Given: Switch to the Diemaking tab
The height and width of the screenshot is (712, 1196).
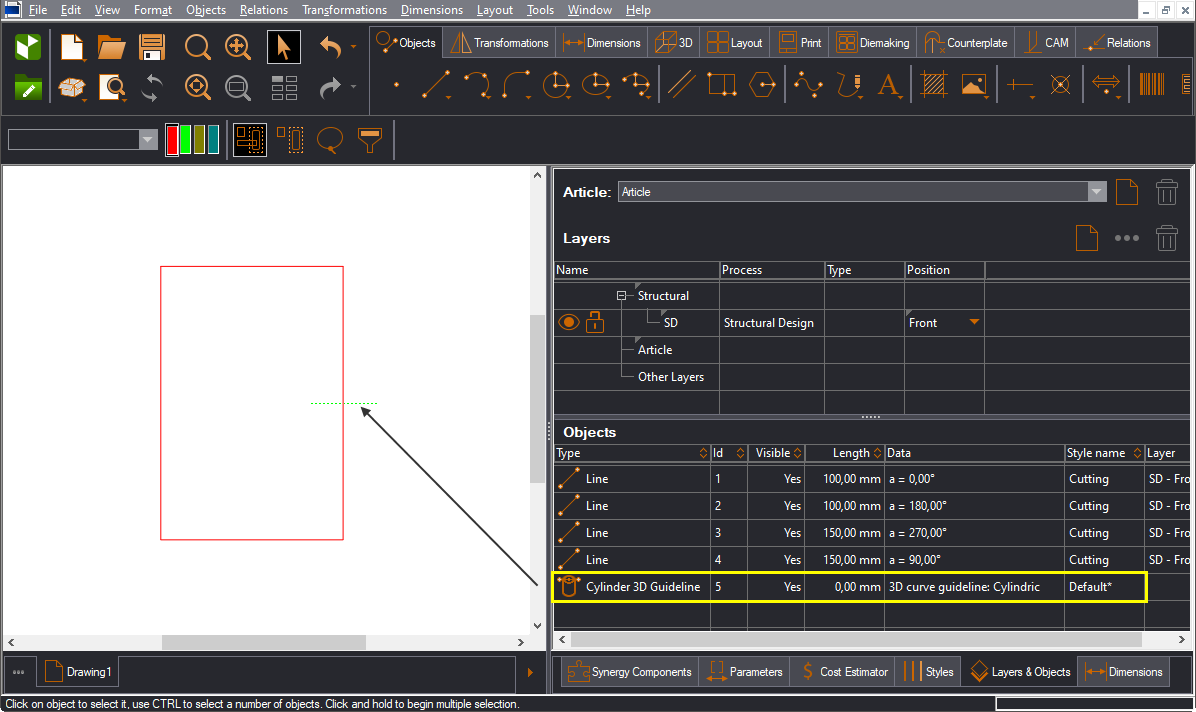Looking at the screenshot, I should pos(873,43).
